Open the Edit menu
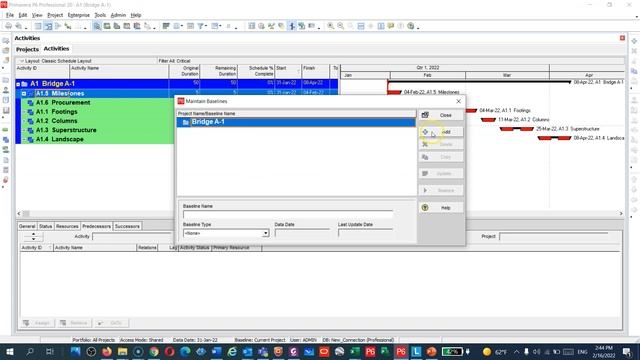The width and height of the screenshot is (640, 360). [22, 15]
